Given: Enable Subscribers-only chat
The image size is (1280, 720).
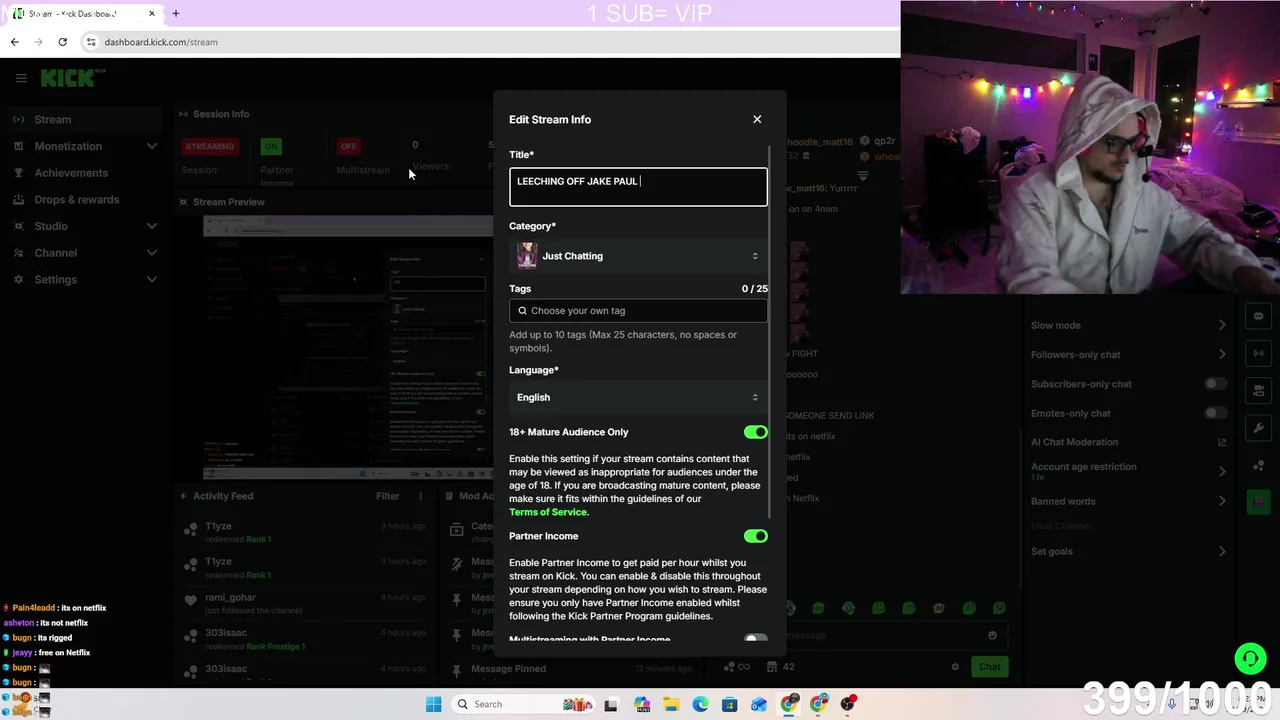Looking at the screenshot, I should [x=1215, y=384].
